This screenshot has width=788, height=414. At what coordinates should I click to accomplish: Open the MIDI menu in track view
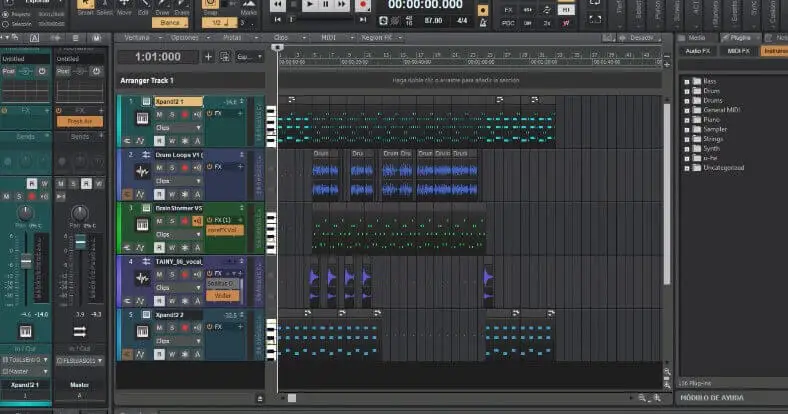pos(331,38)
